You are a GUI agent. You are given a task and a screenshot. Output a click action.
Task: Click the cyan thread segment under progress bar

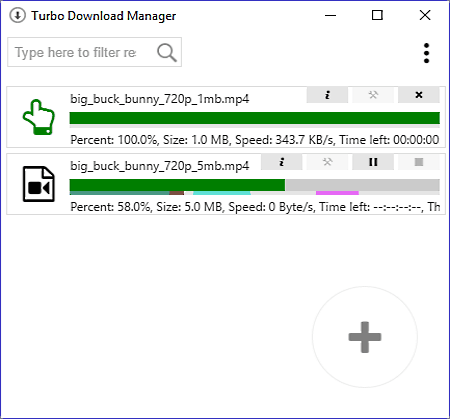pyautogui.click(x=222, y=193)
